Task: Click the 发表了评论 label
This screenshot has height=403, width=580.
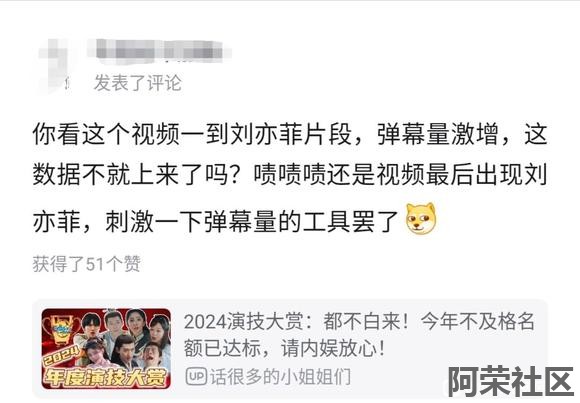Action: [138, 83]
